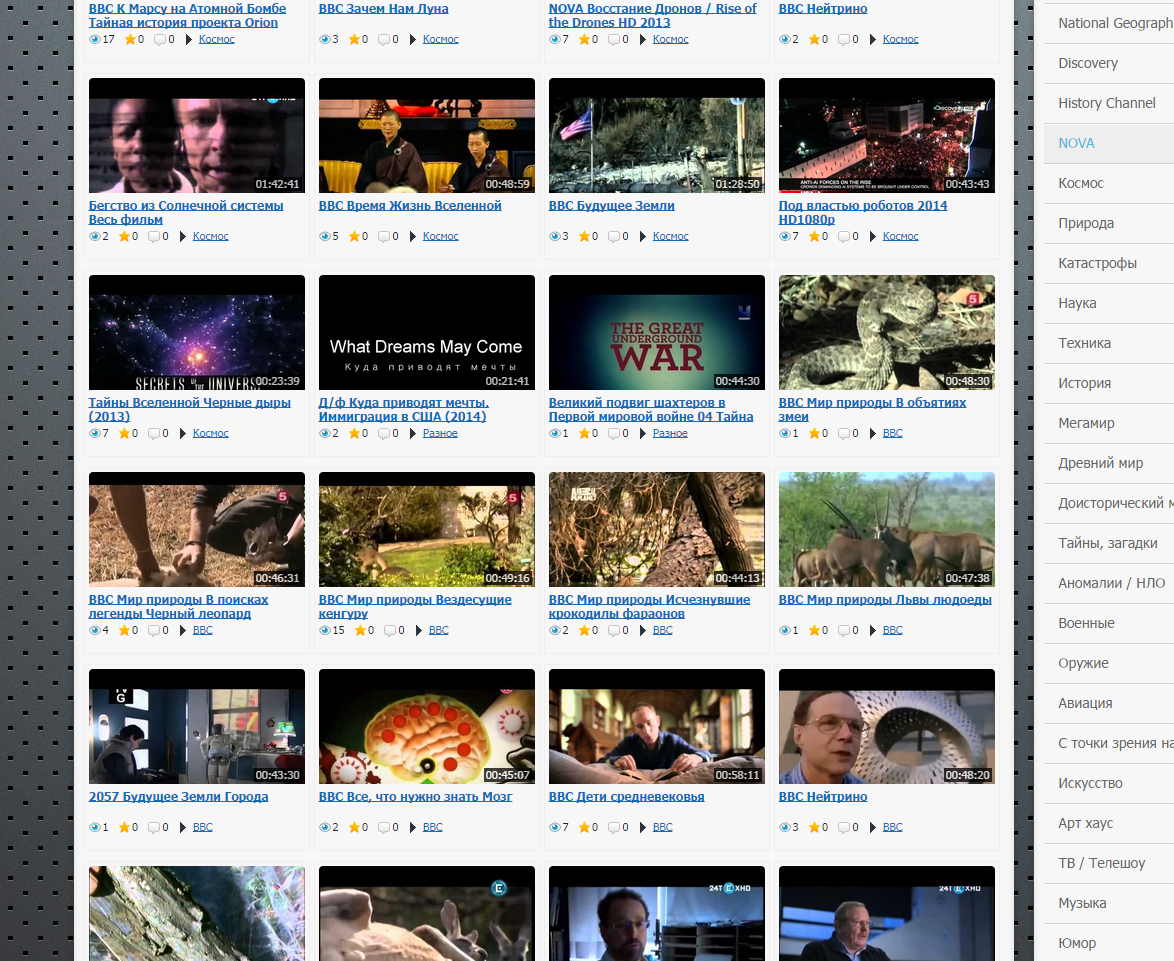Screen dimensions: 1174x961
Task: Click monks thumbnail for 'Время Жизнь Вселенной'
Action: pyautogui.click(x=427, y=135)
